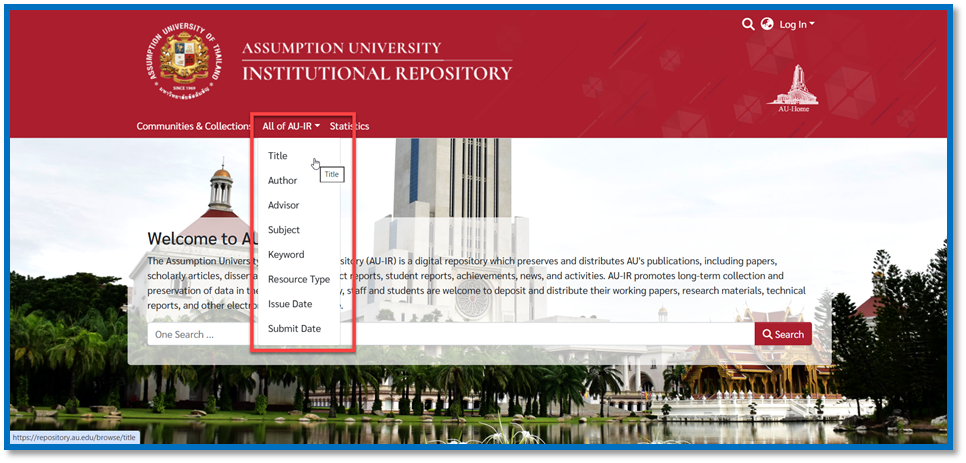Viewport: 966px width, 463px height.
Task: Open the AU-Home building icon link
Action: coord(793,88)
